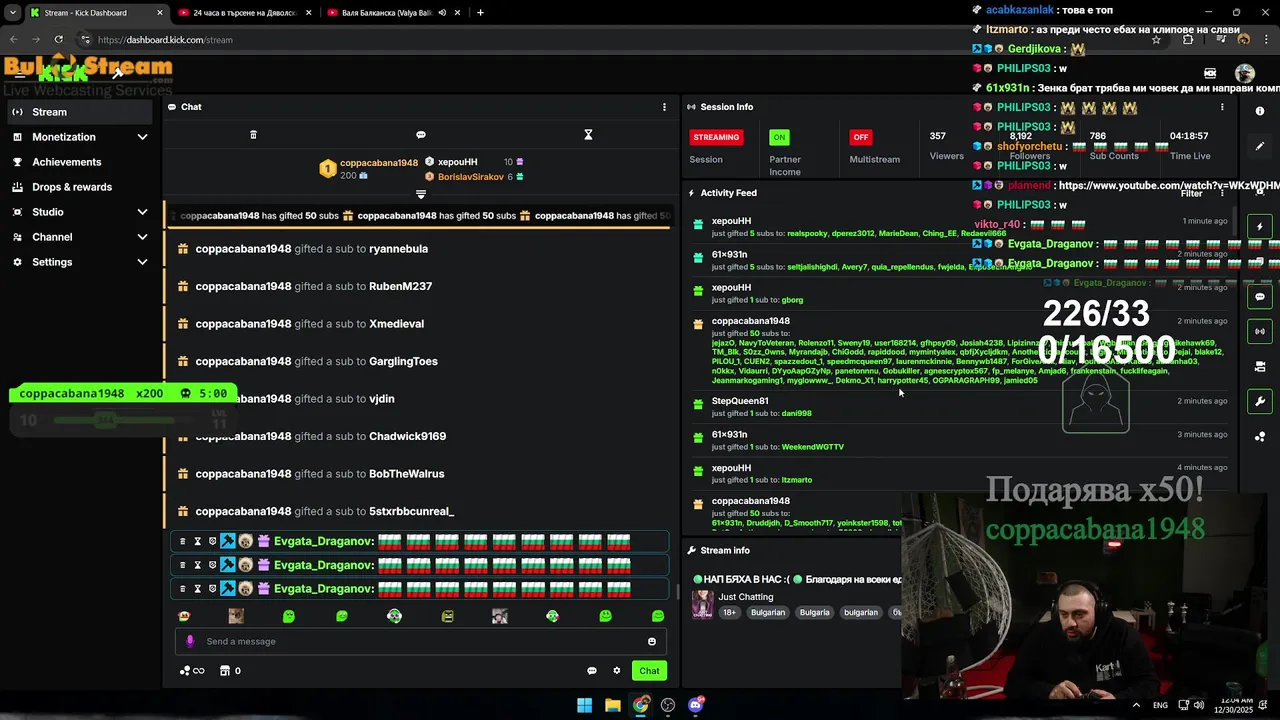Click StepQueen81 entry in Activity Feed
1280x720 pixels.
point(740,401)
